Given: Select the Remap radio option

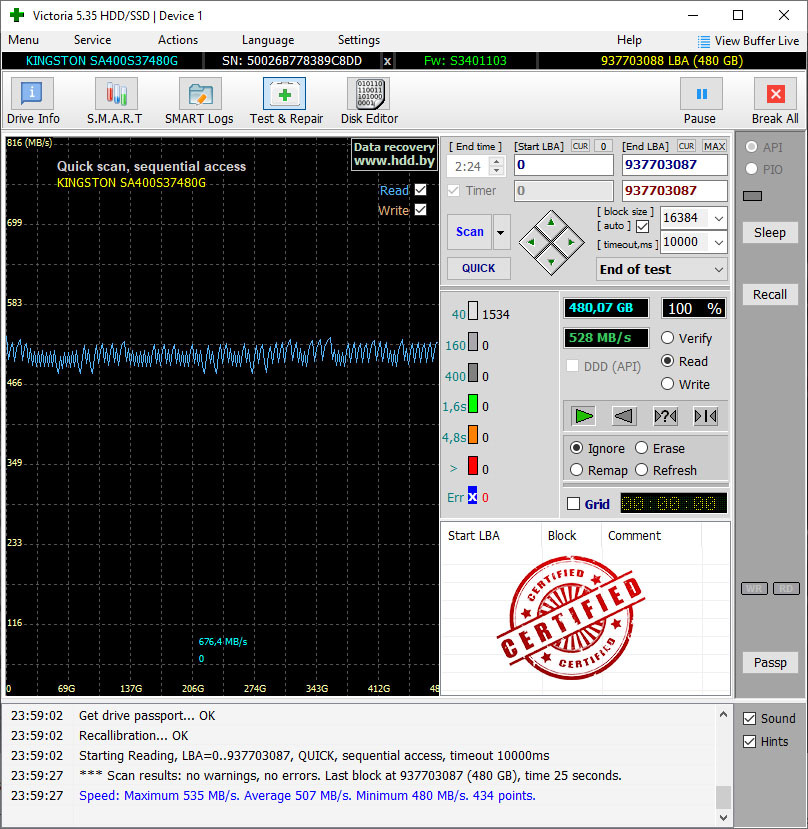Looking at the screenshot, I should pyautogui.click(x=577, y=470).
